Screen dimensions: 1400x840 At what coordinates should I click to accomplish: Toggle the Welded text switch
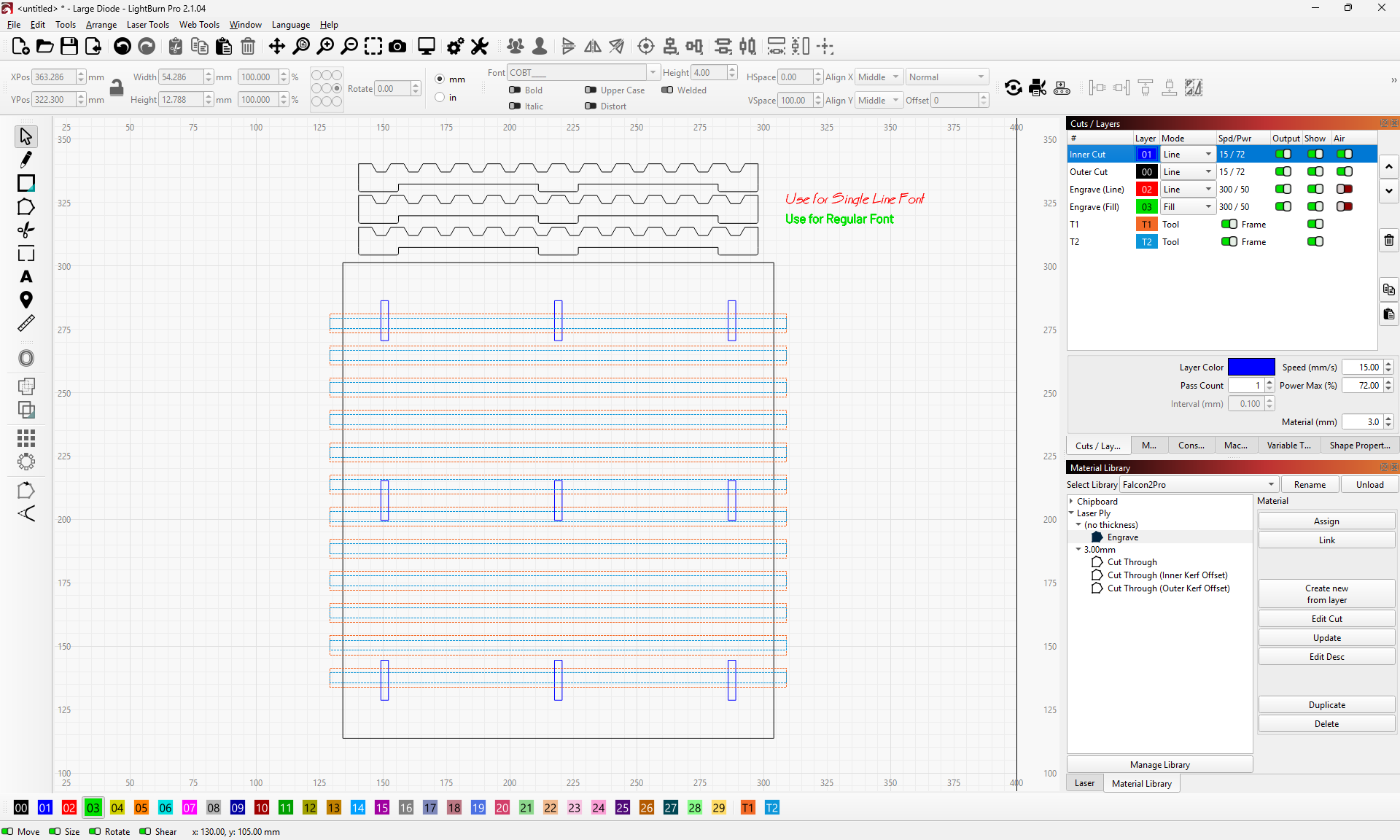pos(667,90)
